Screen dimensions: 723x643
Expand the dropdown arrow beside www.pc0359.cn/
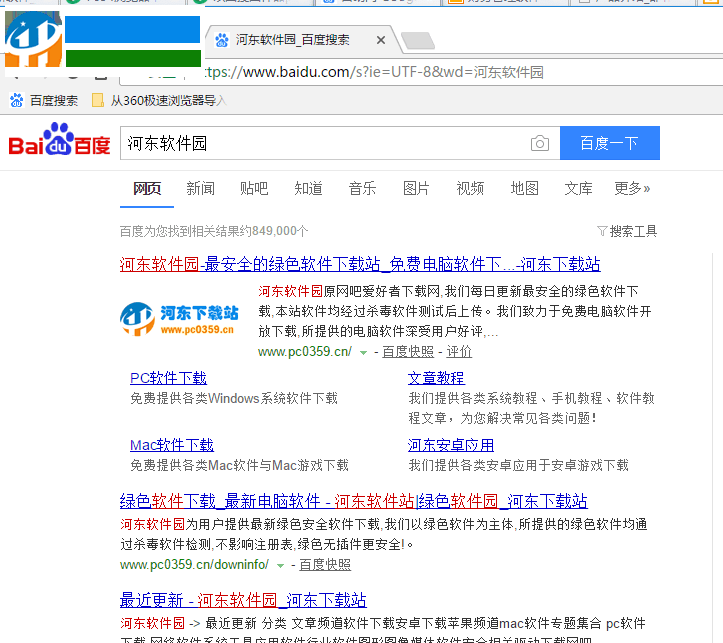pos(363,353)
